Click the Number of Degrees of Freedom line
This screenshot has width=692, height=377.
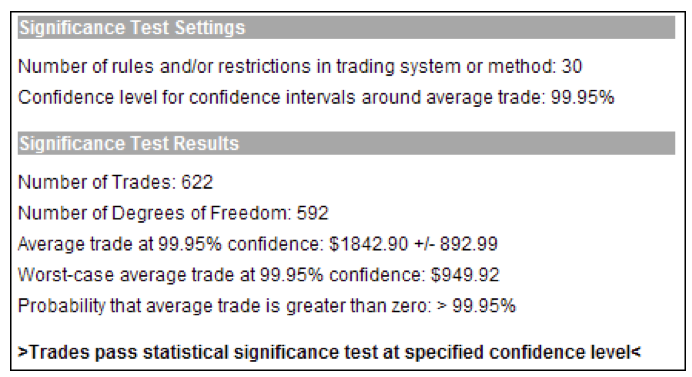tap(173, 213)
